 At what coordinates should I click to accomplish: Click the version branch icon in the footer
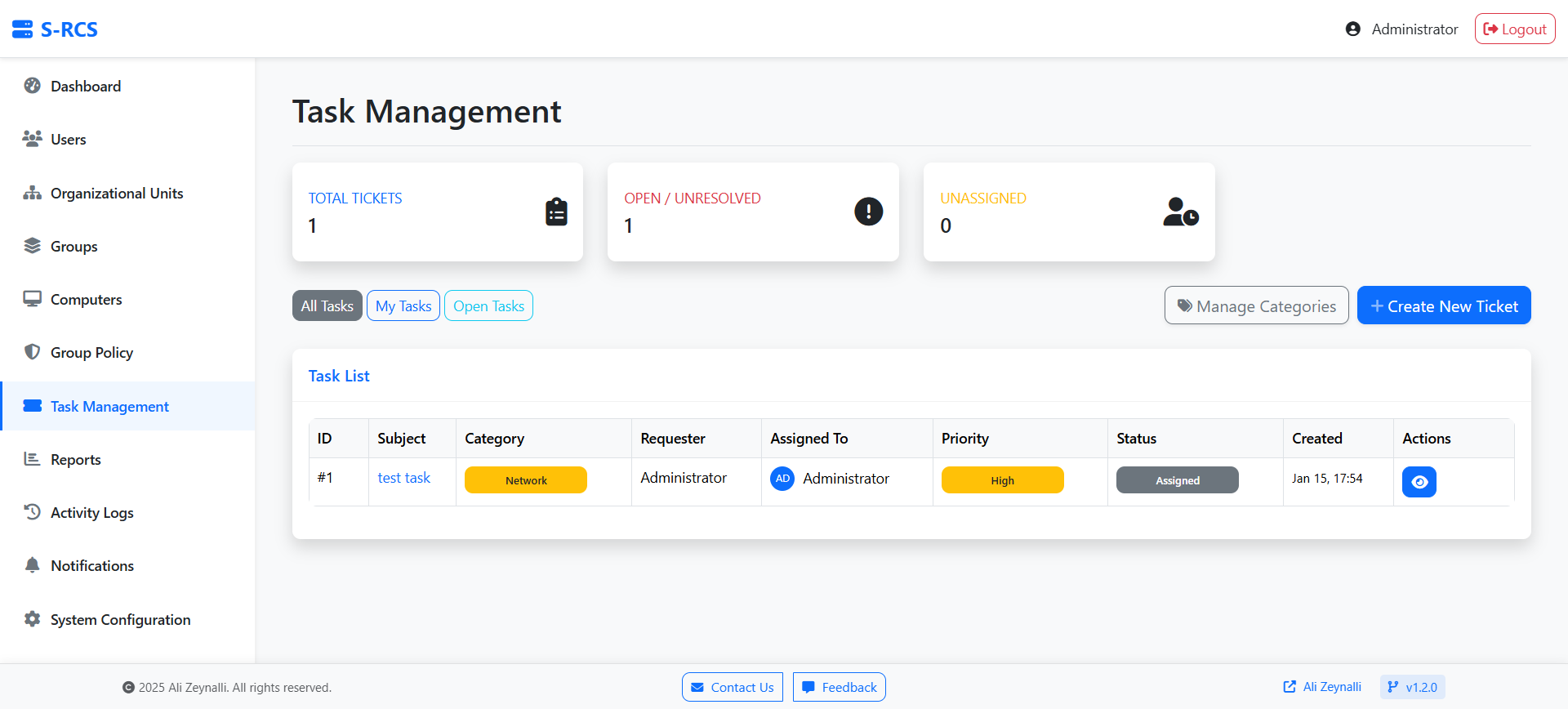[x=1393, y=687]
